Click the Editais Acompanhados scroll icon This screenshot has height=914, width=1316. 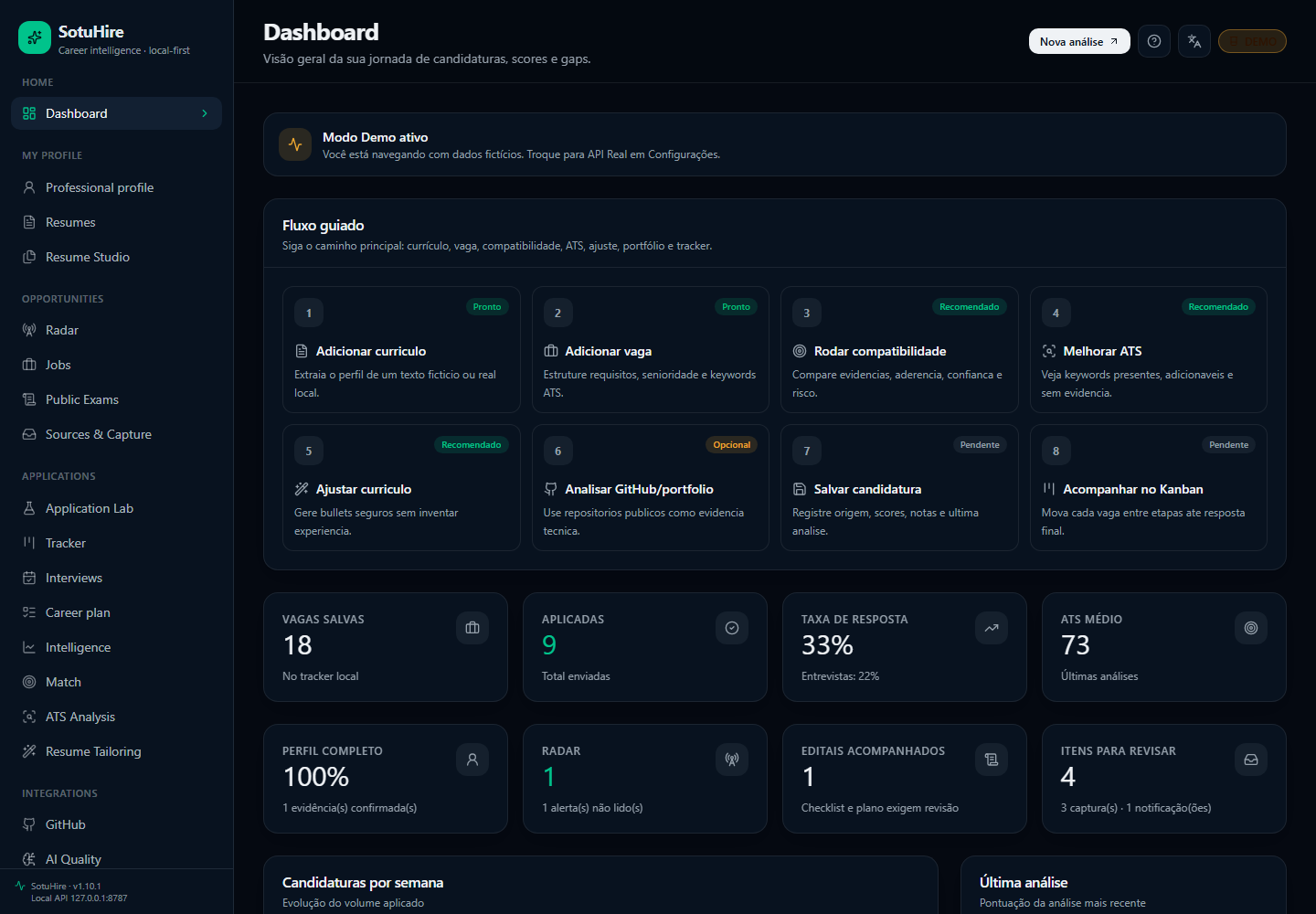pos(992,760)
